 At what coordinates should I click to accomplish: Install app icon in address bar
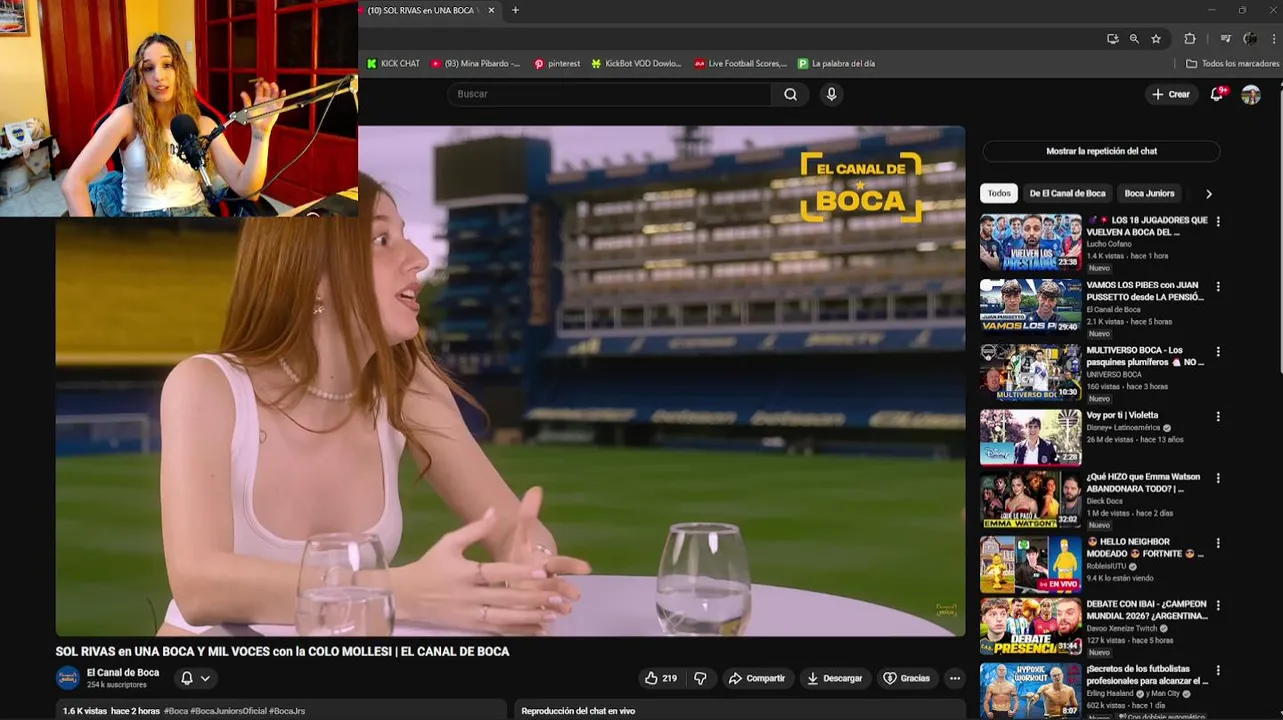1112,39
